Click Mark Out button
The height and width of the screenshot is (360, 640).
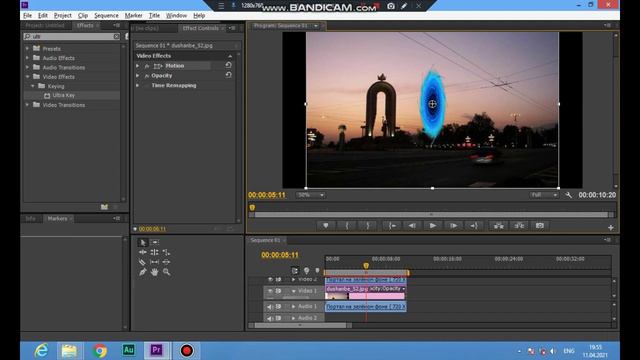368,226
